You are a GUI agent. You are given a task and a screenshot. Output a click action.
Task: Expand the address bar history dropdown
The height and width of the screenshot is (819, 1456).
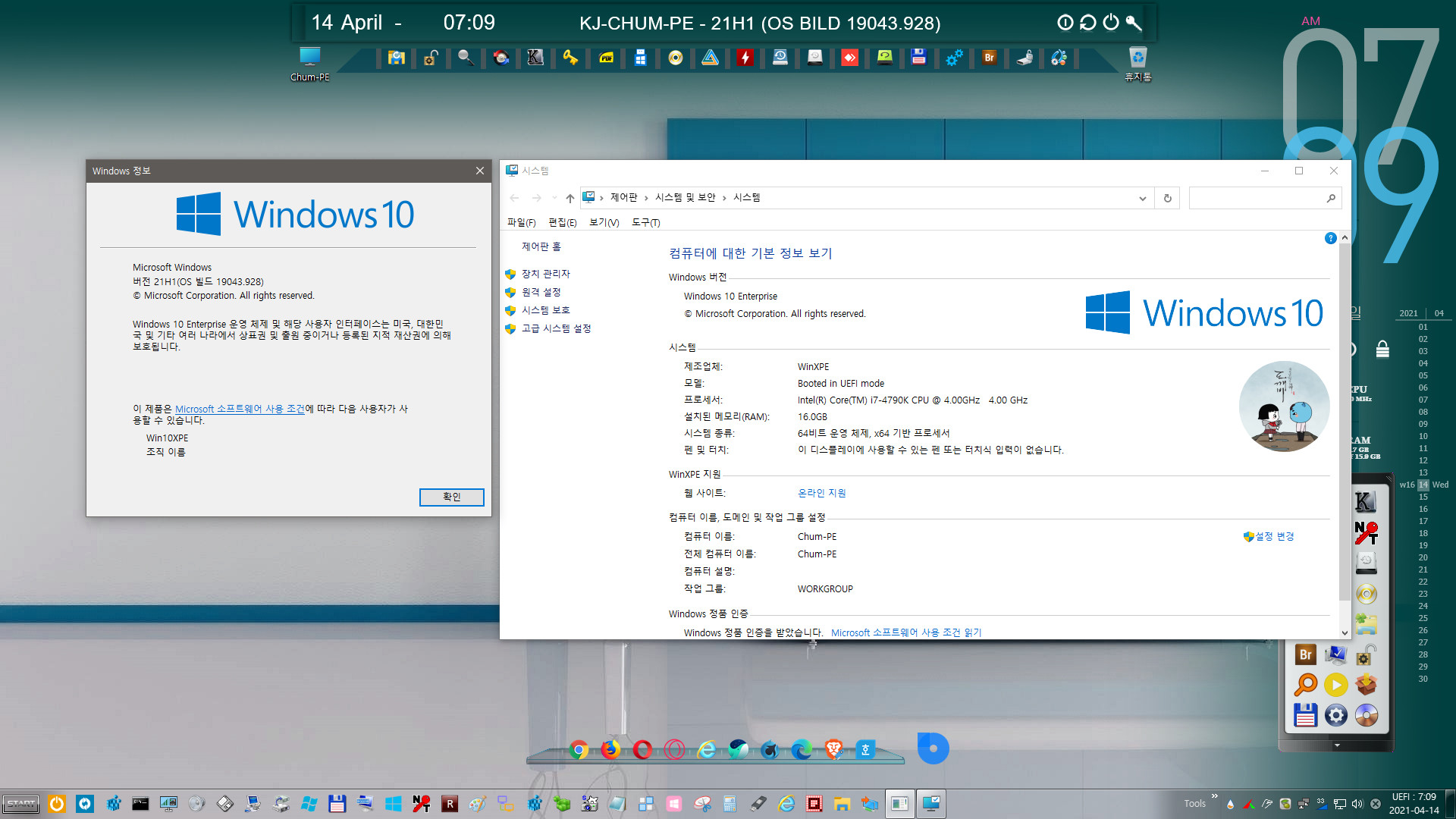[1142, 199]
